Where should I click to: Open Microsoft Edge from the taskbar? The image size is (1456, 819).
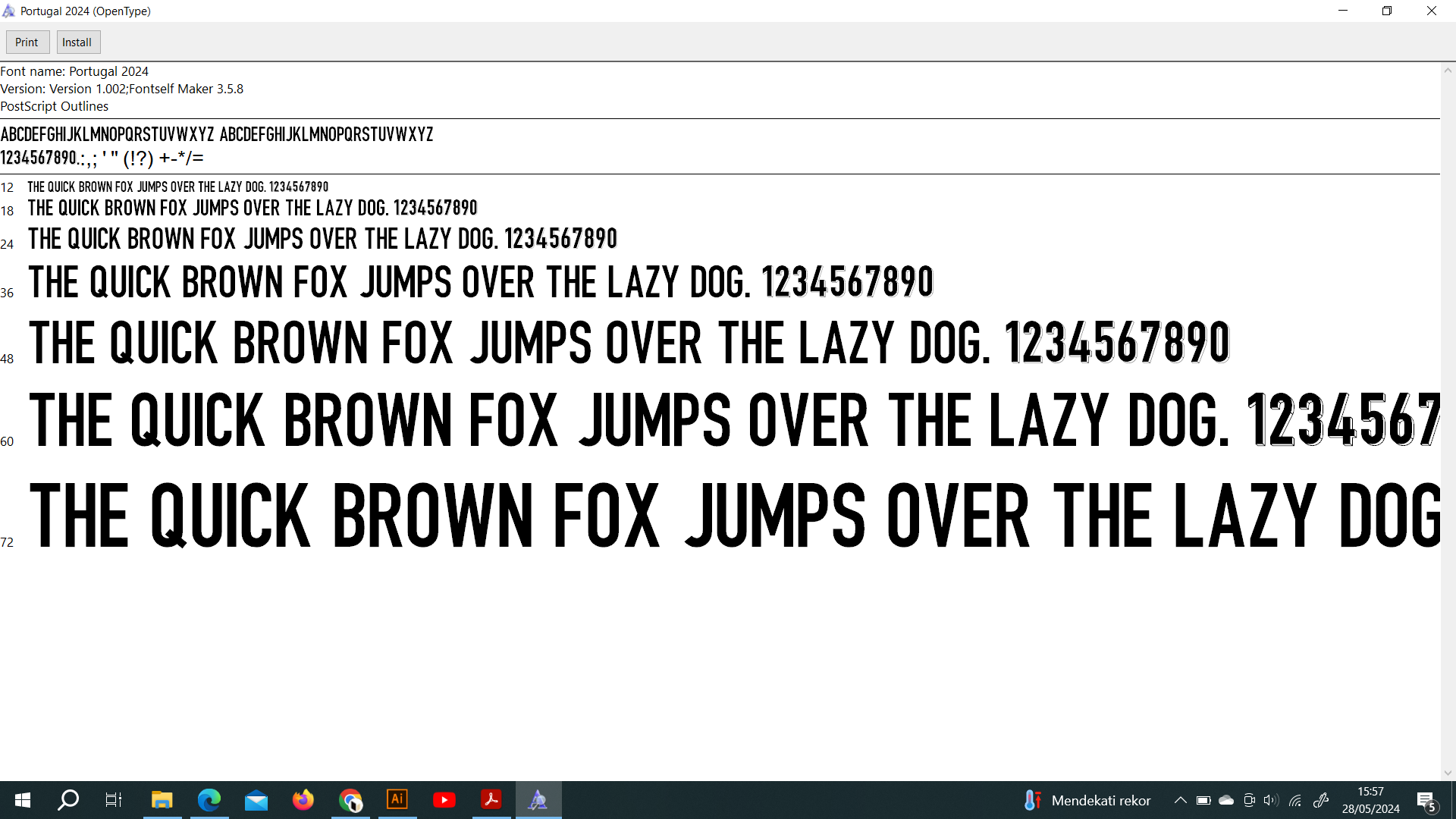(x=209, y=800)
